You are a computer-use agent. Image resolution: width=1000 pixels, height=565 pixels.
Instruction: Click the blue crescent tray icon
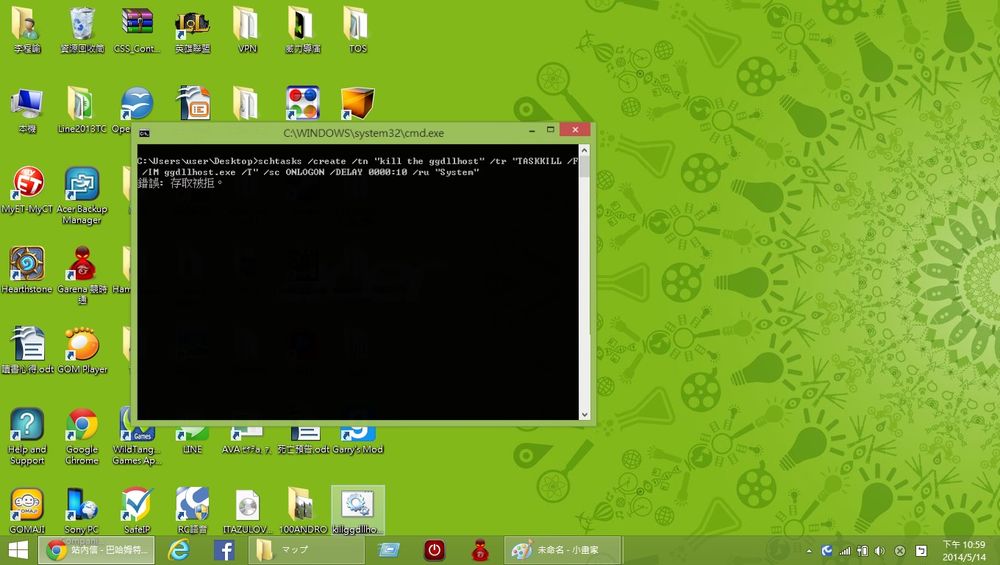coord(827,551)
